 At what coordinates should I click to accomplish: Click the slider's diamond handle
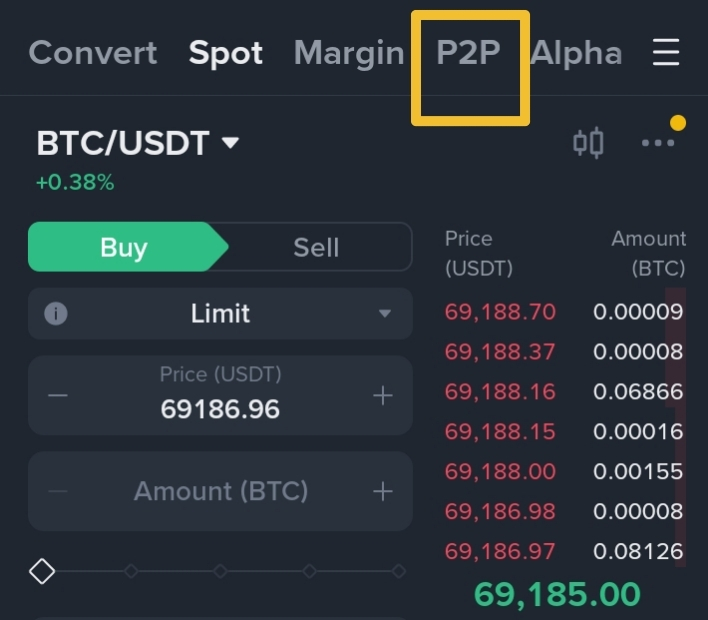(41, 571)
